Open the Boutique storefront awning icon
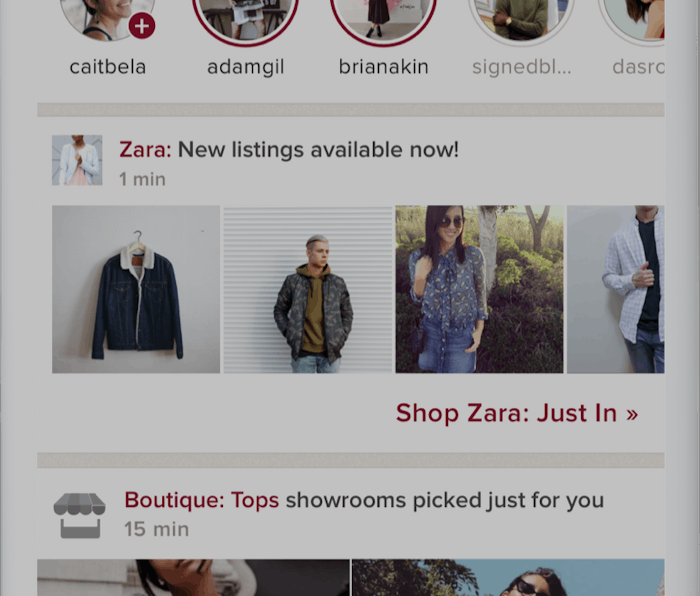 coord(79,516)
